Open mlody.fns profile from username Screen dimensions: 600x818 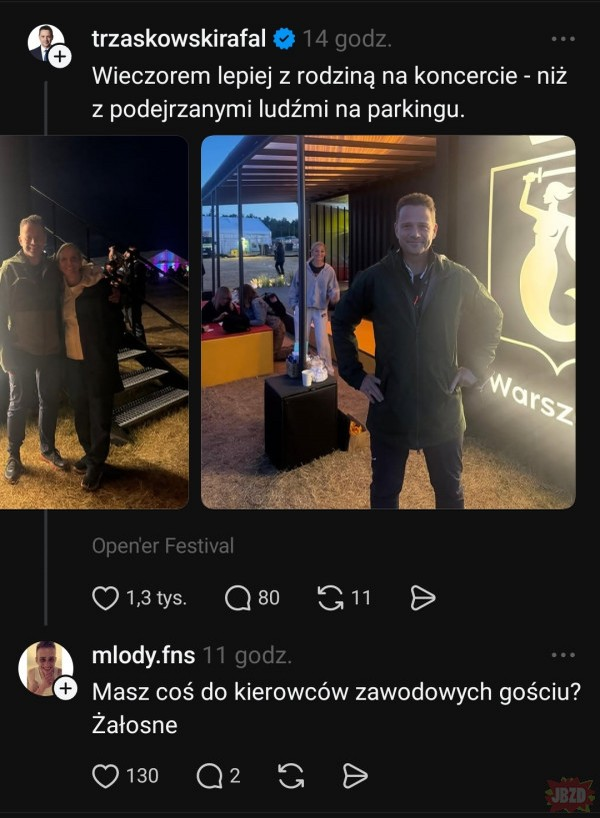[x=143, y=655]
